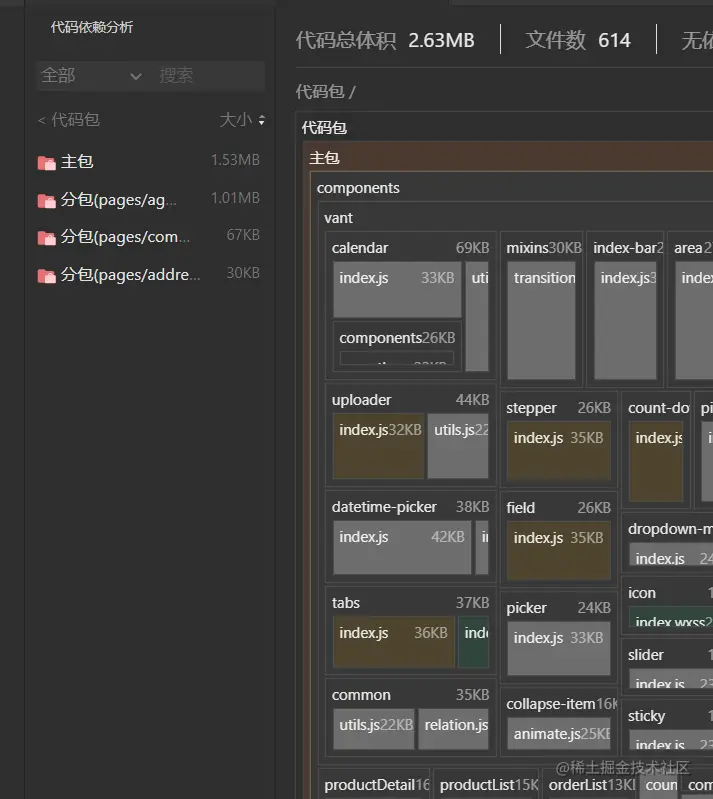Click the 代码总体积 2.63MB statistic

(x=385, y=40)
